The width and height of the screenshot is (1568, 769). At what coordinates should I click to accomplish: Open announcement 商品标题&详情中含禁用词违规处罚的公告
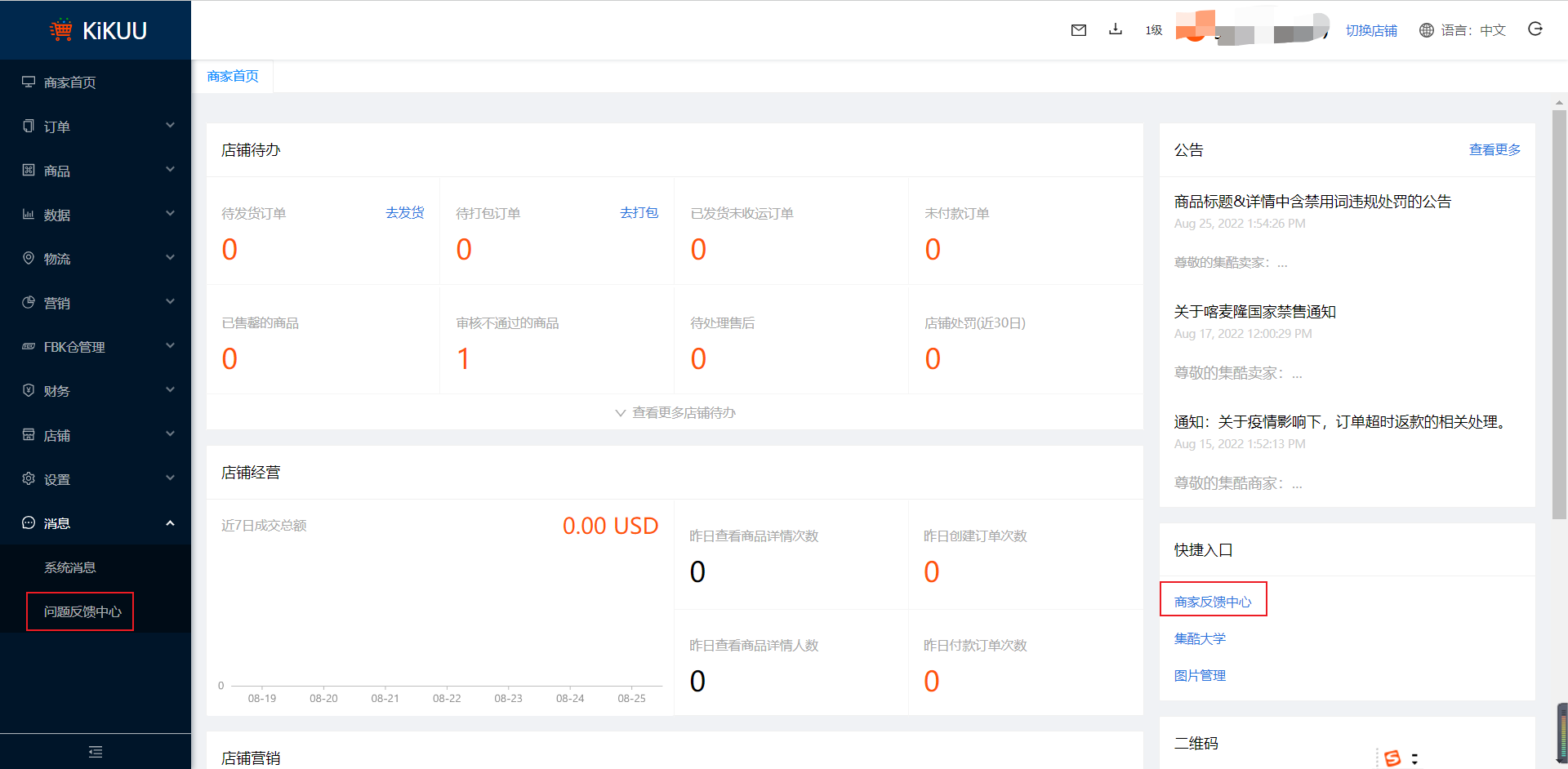[1312, 202]
